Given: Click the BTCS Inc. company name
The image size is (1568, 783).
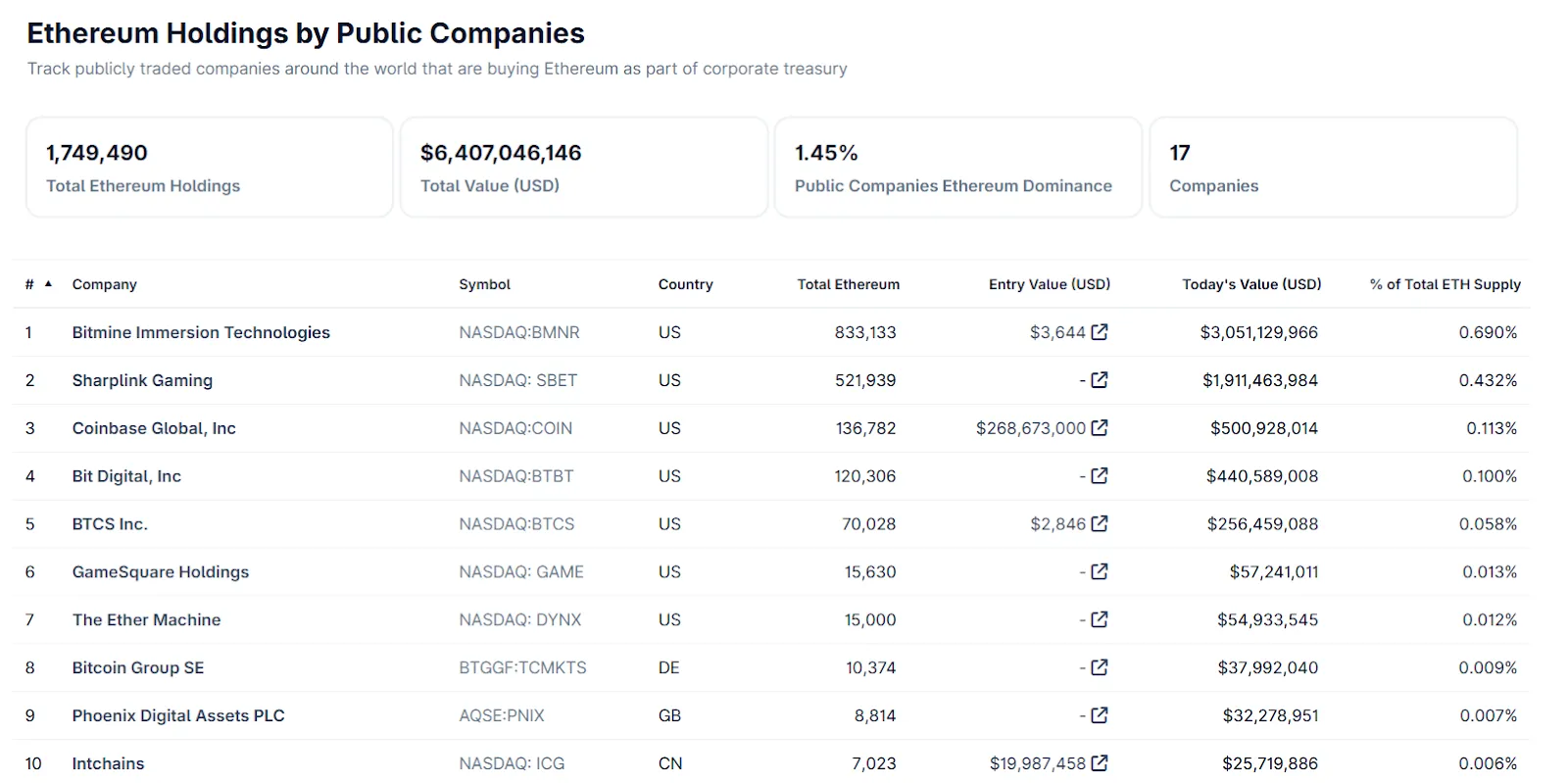Looking at the screenshot, I should coord(110,524).
